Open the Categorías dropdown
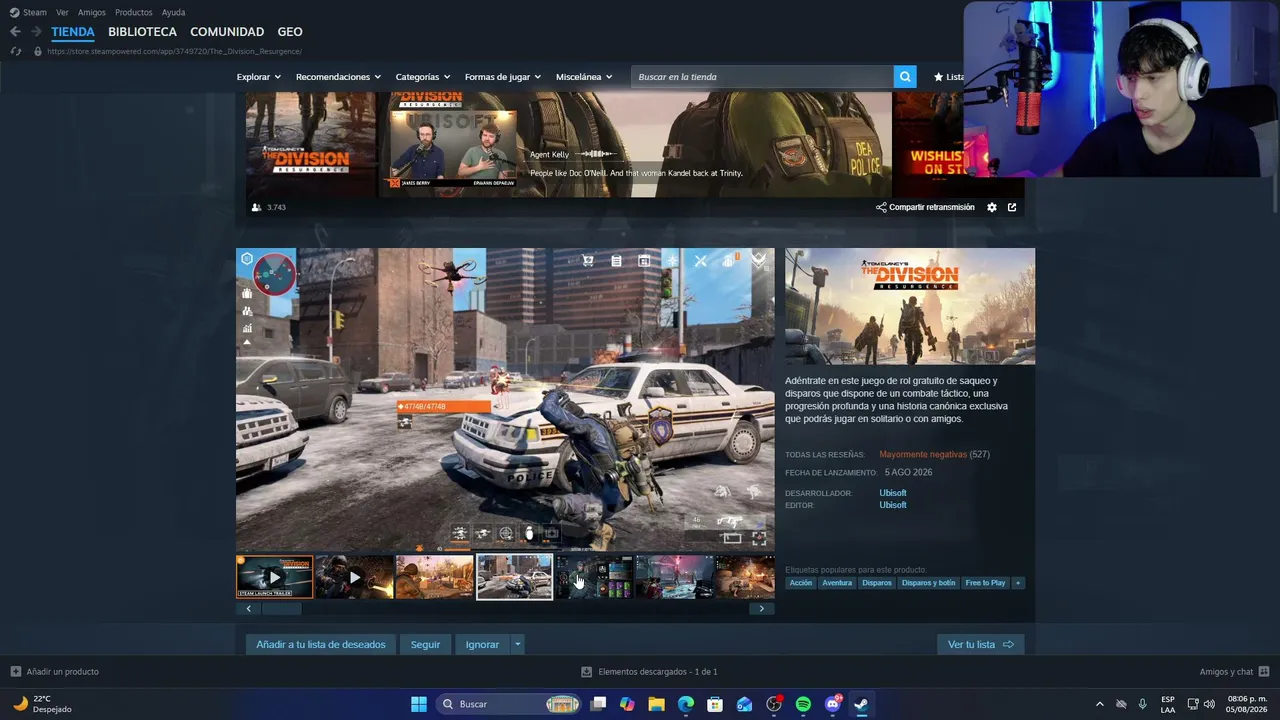The image size is (1280, 720). [x=423, y=77]
